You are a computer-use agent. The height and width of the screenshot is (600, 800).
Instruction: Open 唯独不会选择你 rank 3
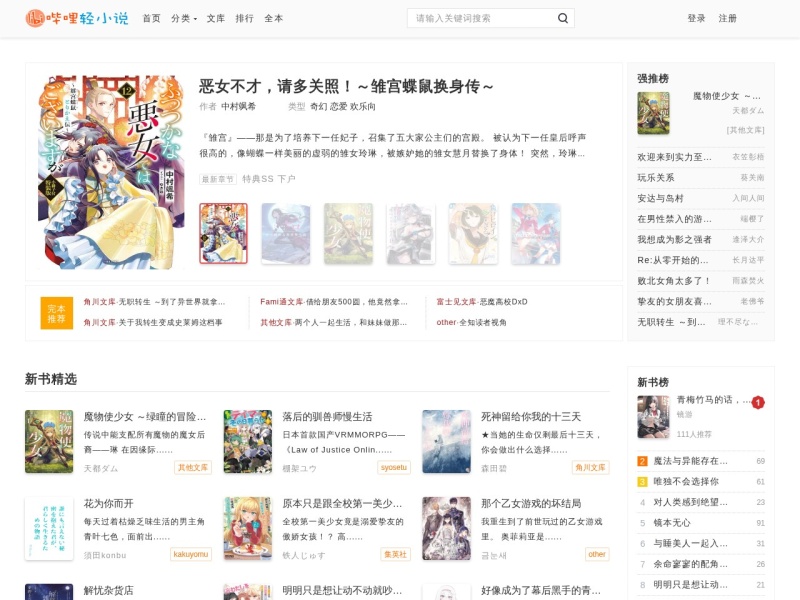pyautogui.click(x=686, y=482)
